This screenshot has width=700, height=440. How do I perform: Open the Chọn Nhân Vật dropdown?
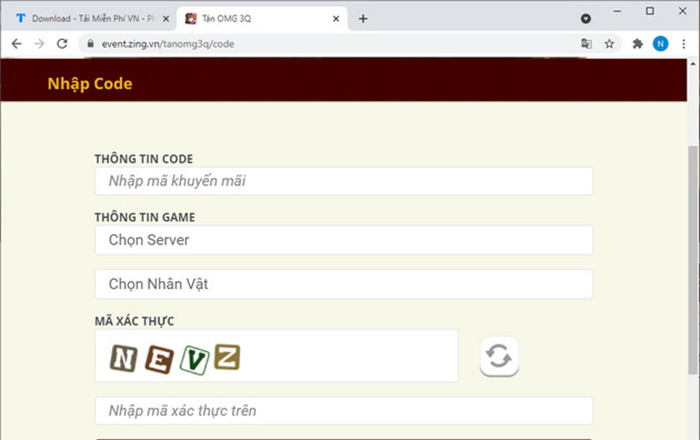(x=344, y=284)
